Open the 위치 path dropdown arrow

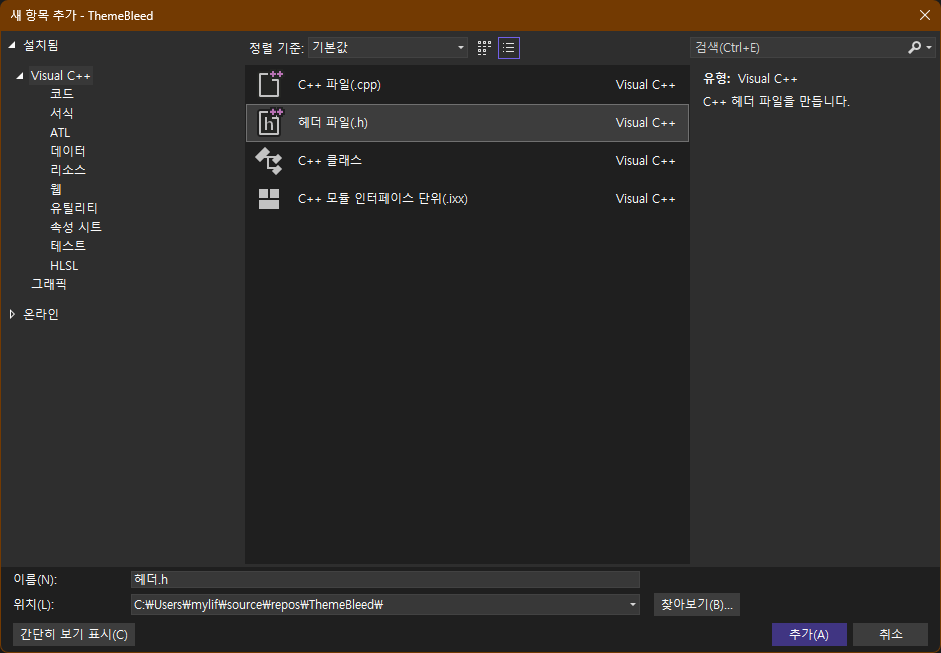[x=633, y=604]
